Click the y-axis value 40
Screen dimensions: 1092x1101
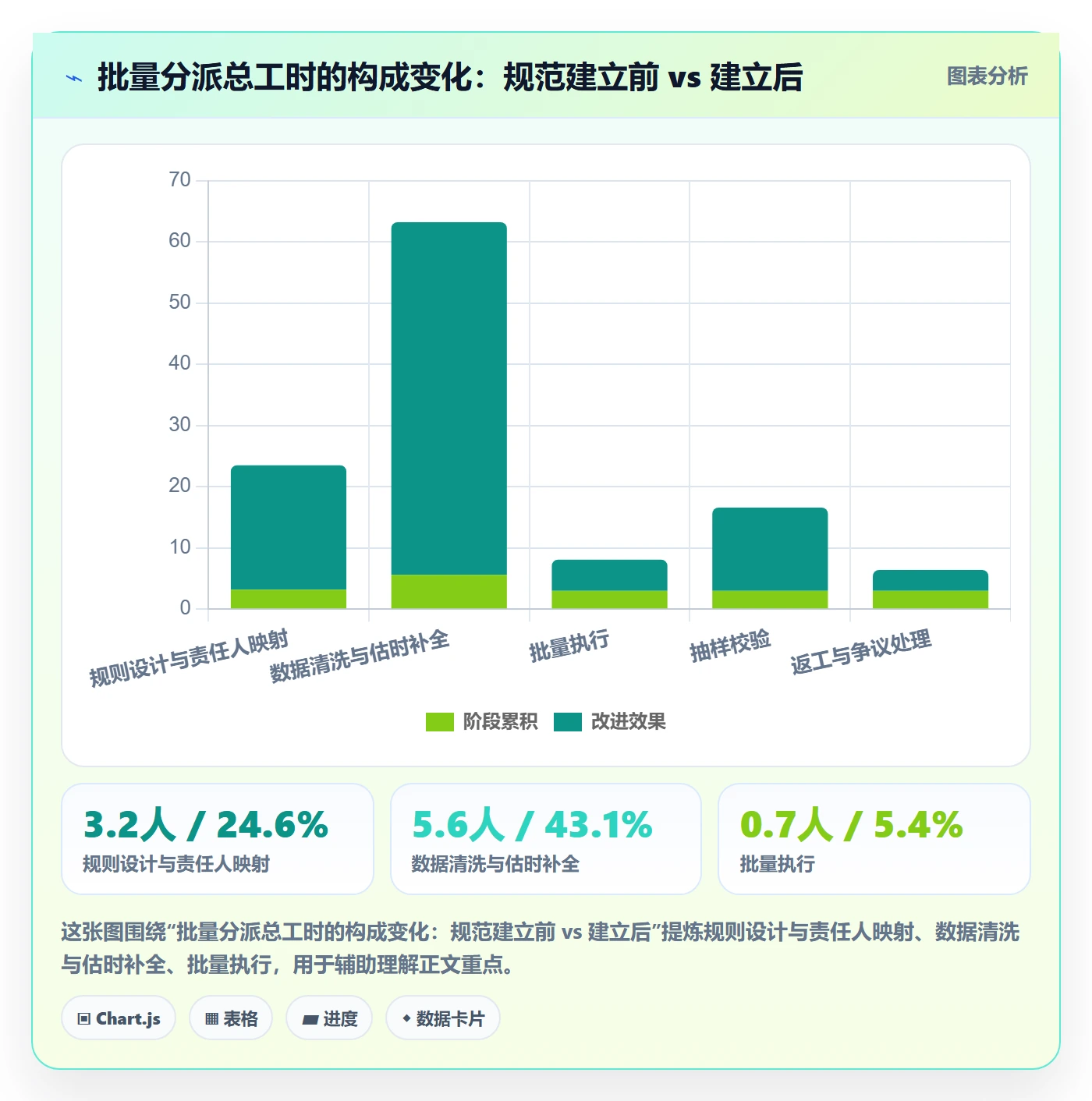click(179, 363)
